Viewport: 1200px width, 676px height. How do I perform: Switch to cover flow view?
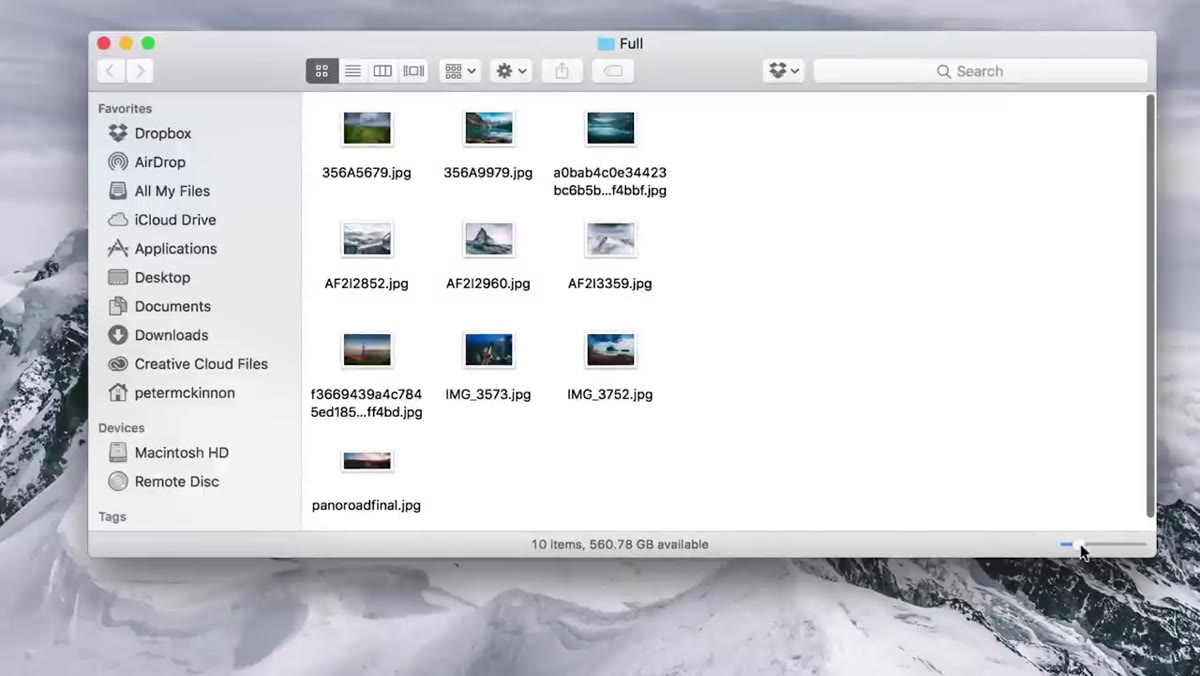click(x=413, y=71)
